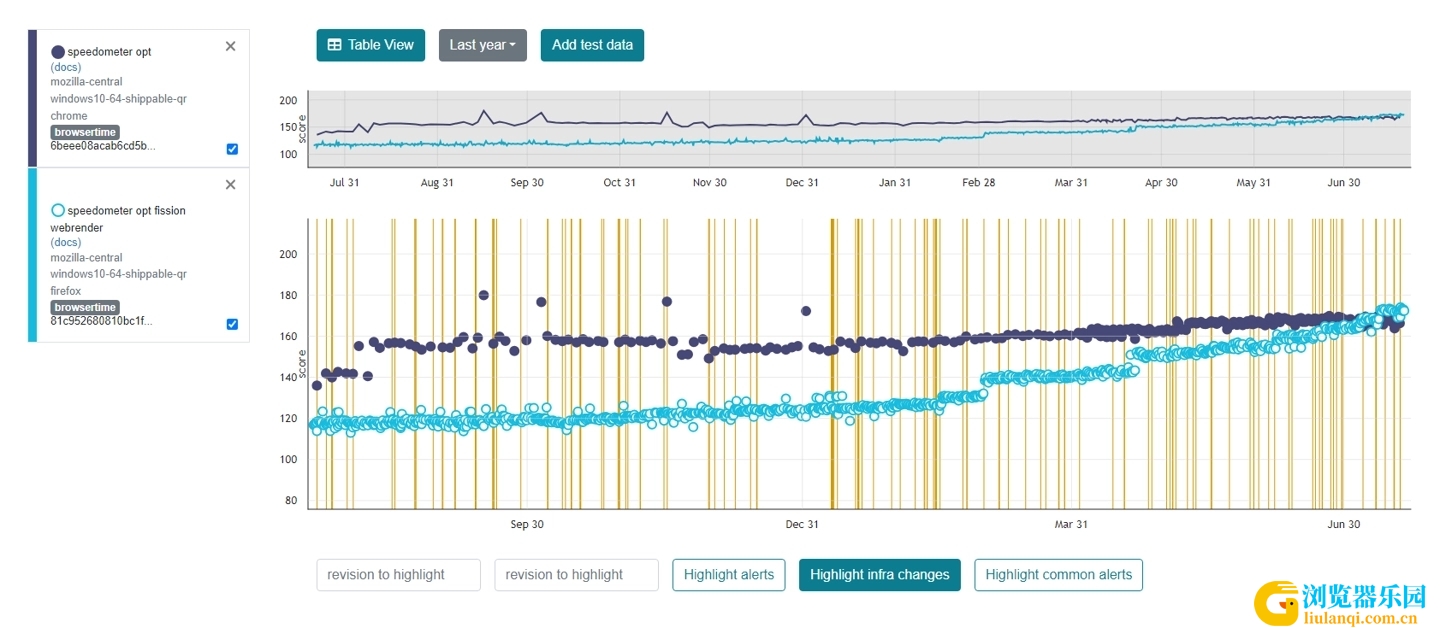This screenshot has width=1440, height=628.
Task: Click the Aug 31 overview axis label
Action: pyautogui.click(x=437, y=183)
